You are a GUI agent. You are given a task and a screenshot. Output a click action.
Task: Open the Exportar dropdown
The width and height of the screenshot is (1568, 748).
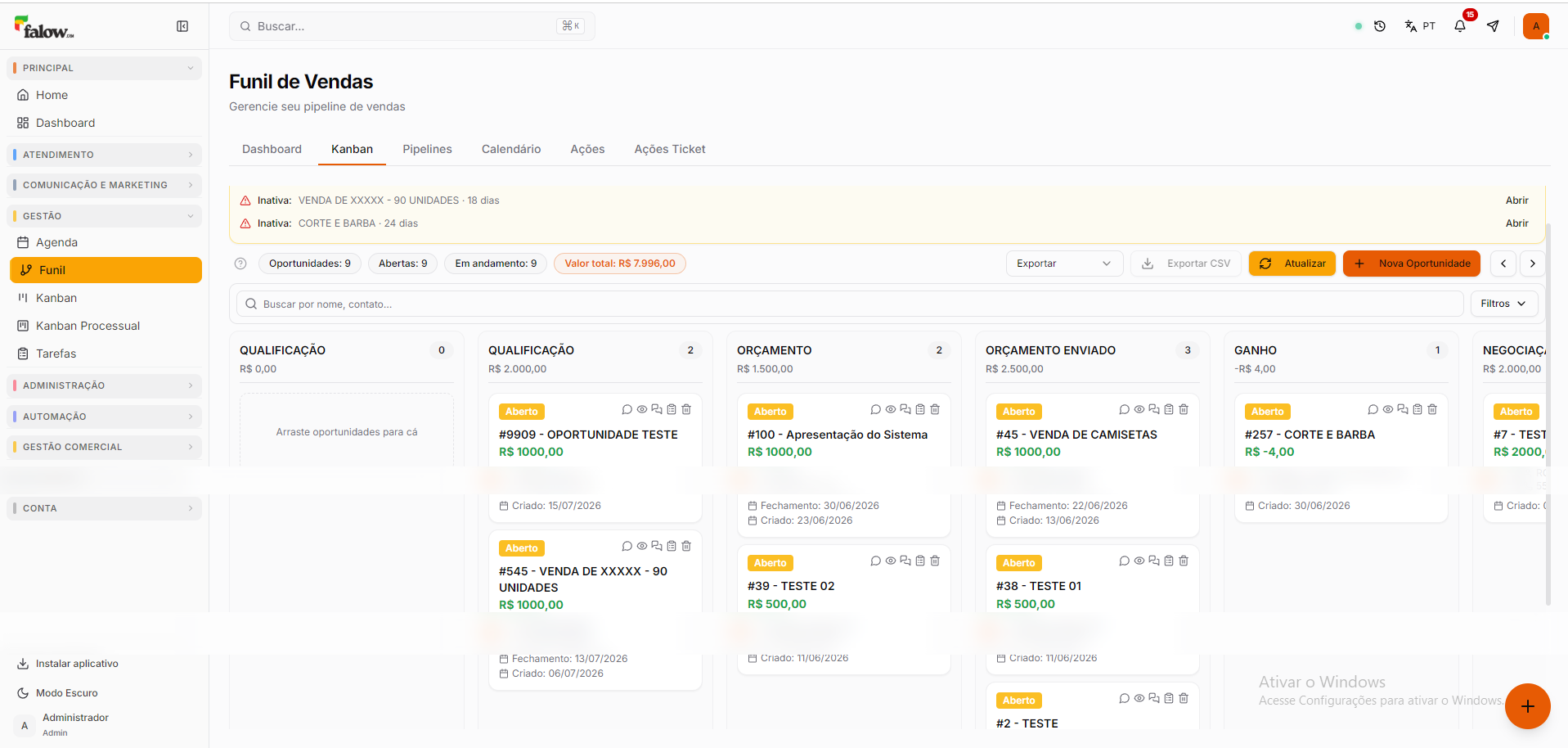1063,264
